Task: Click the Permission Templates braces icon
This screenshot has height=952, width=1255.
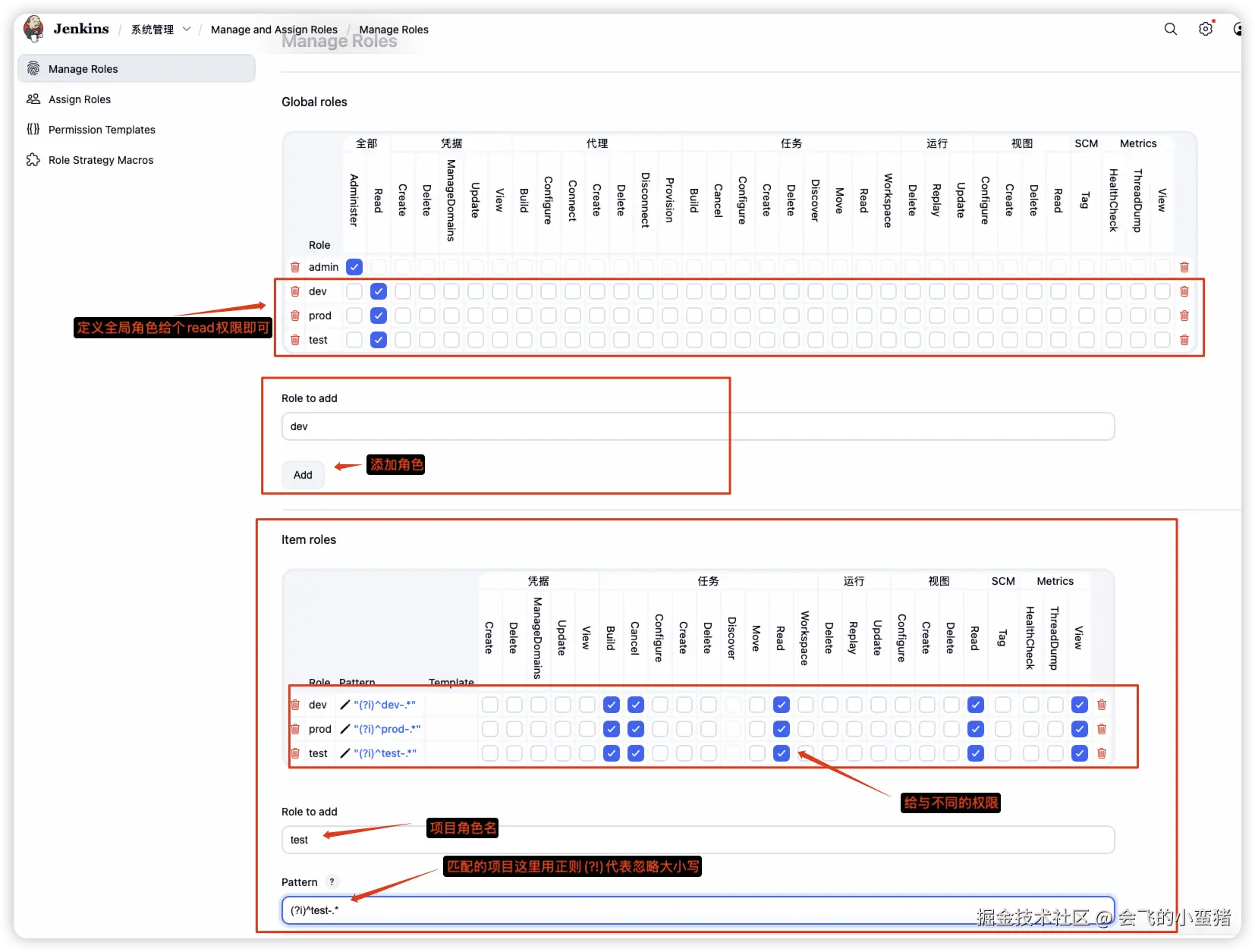Action: 33,130
